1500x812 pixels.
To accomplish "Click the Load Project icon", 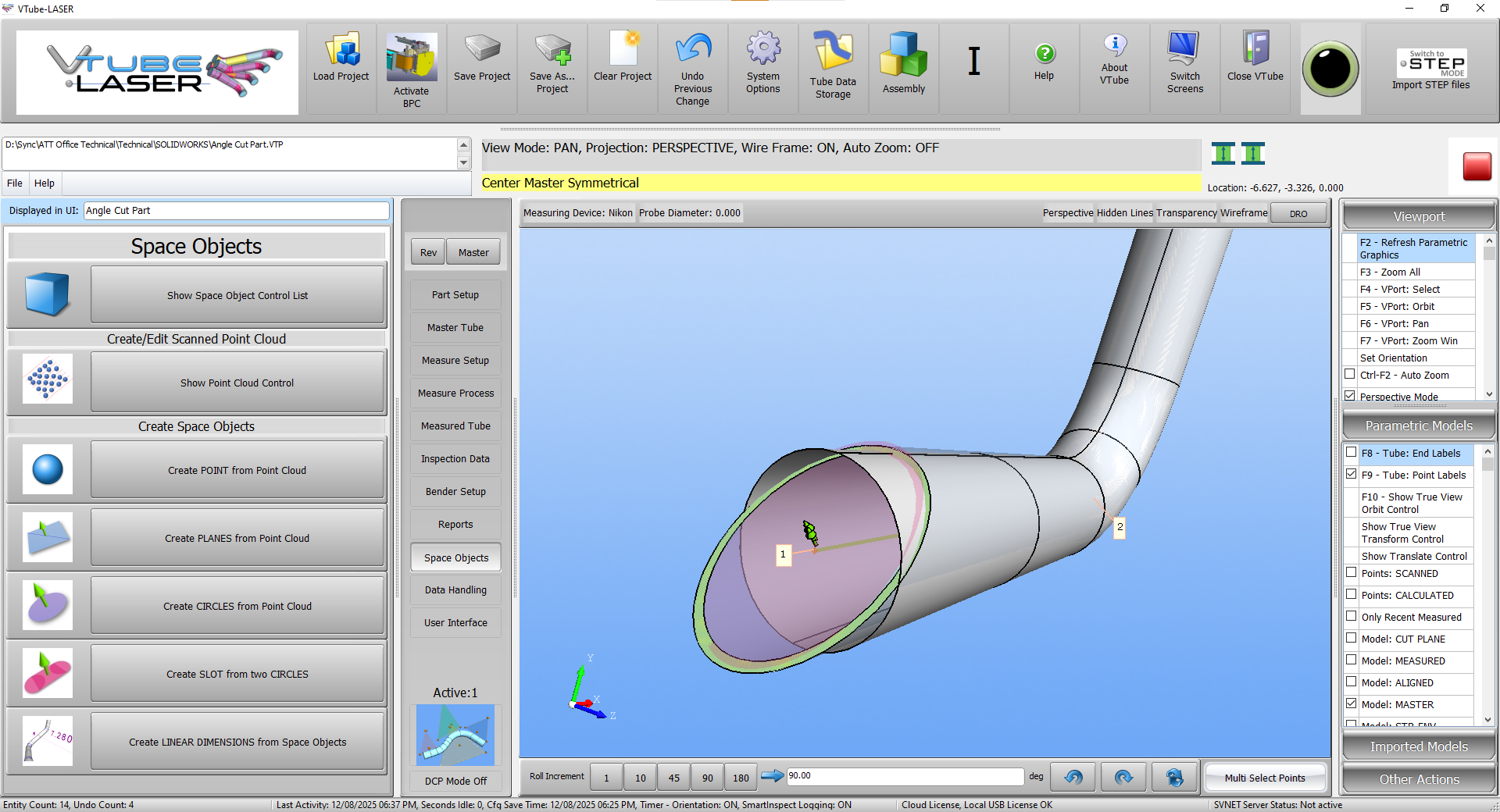I will pyautogui.click(x=341, y=52).
